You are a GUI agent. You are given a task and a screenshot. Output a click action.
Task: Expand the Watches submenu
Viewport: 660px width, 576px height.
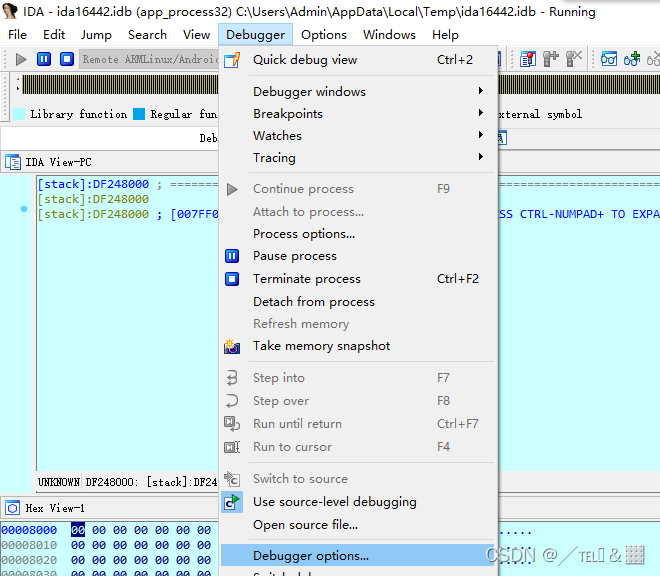[x=480, y=135]
